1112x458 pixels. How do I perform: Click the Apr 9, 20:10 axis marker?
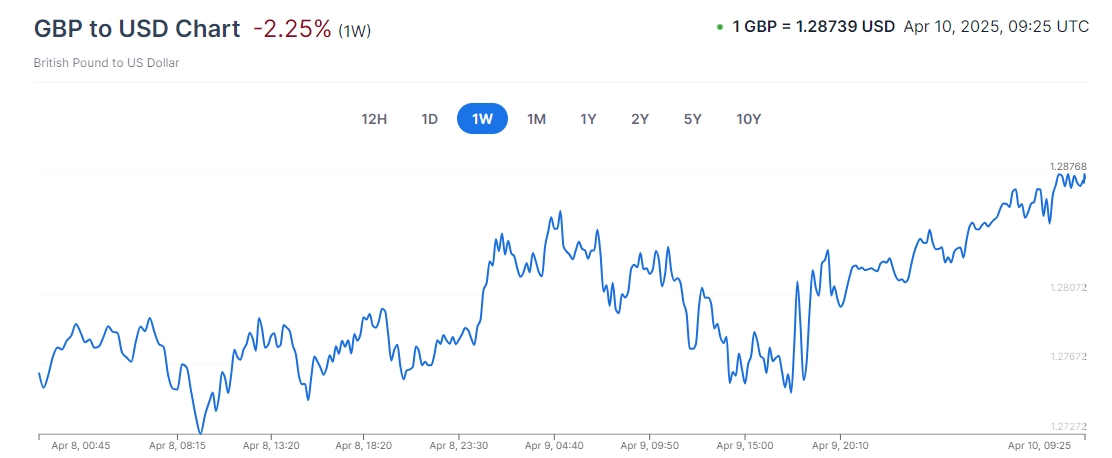click(838, 446)
